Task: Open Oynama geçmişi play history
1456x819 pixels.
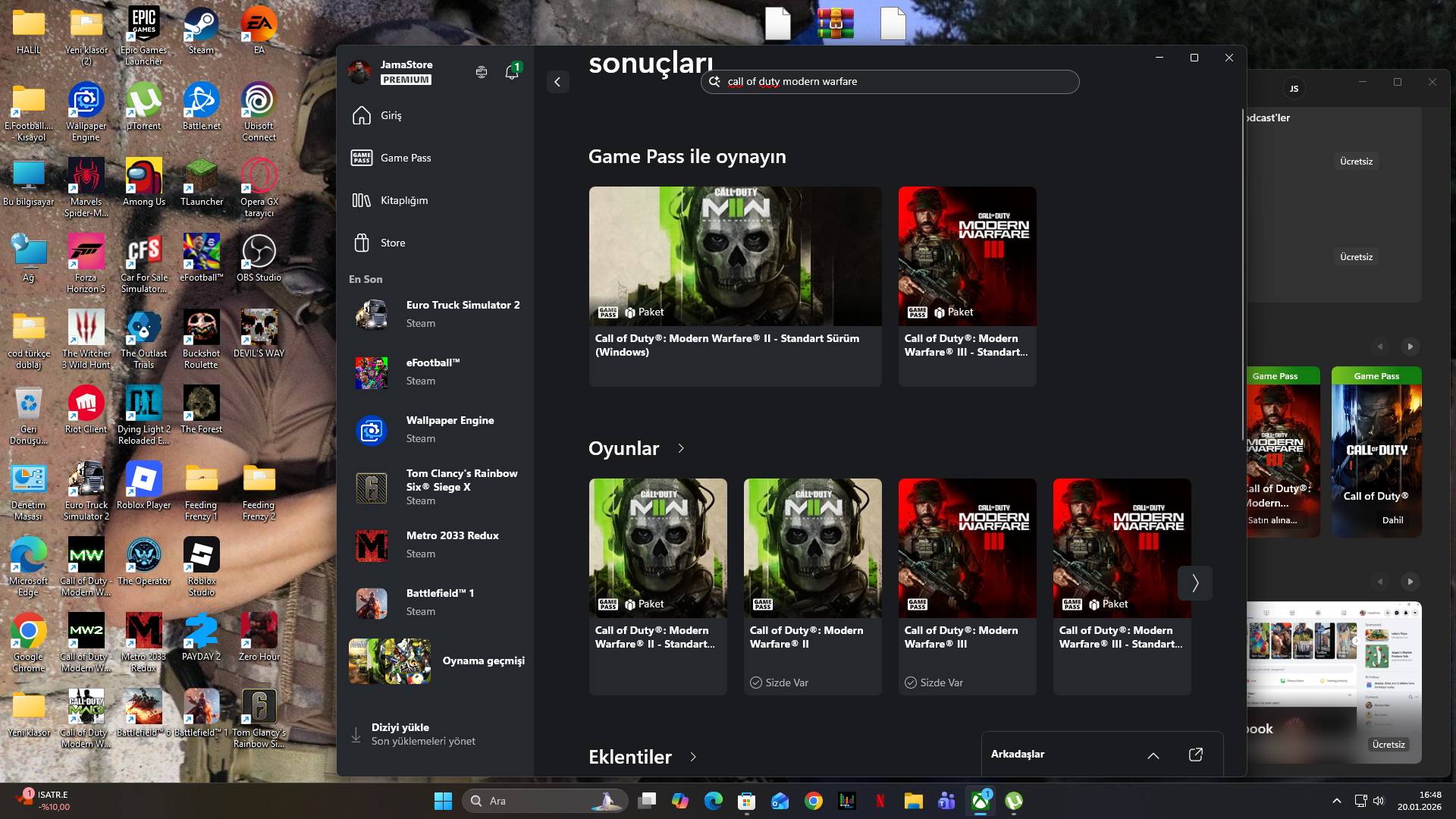Action: pyautogui.click(x=435, y=661)
